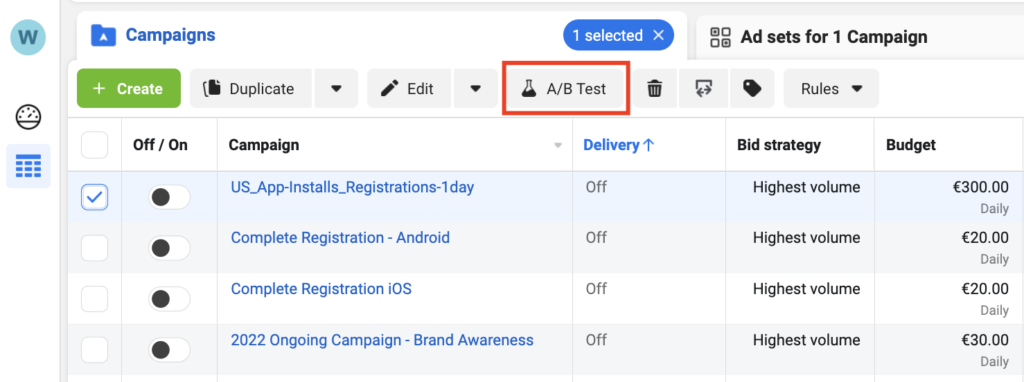The image size is (1024, 382).
Task: Expand the Duplicate dropdown arrow
Action: (x=336, y=89)
